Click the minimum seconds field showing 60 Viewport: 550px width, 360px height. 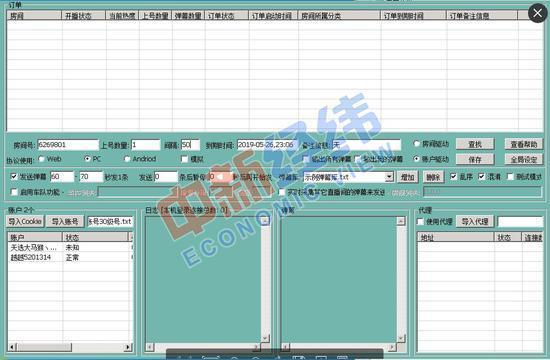pyautogui.click(x=62, y=177)
